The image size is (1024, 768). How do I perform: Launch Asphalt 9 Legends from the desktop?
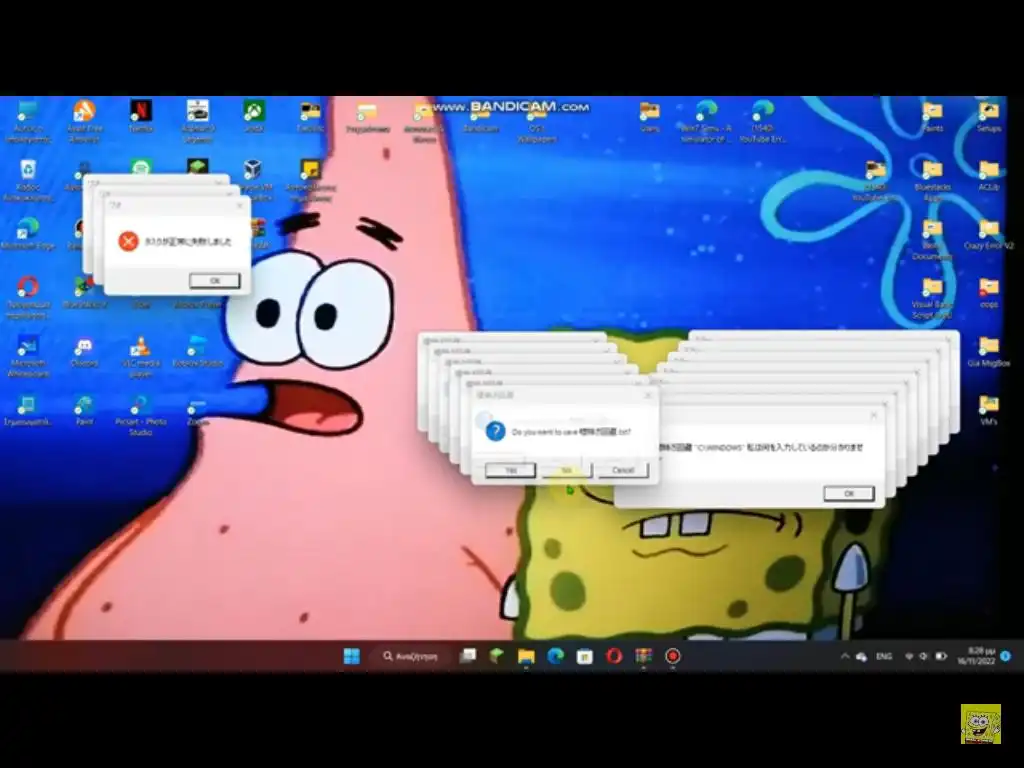click(x=197, y=120)
